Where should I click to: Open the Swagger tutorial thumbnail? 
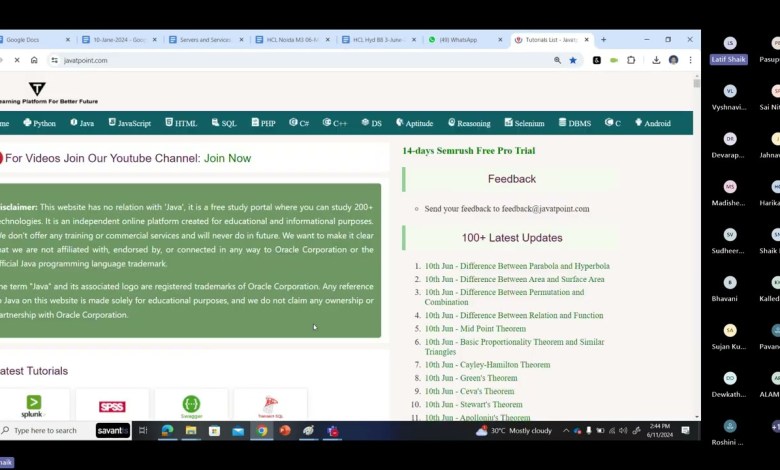coord(191,406)
